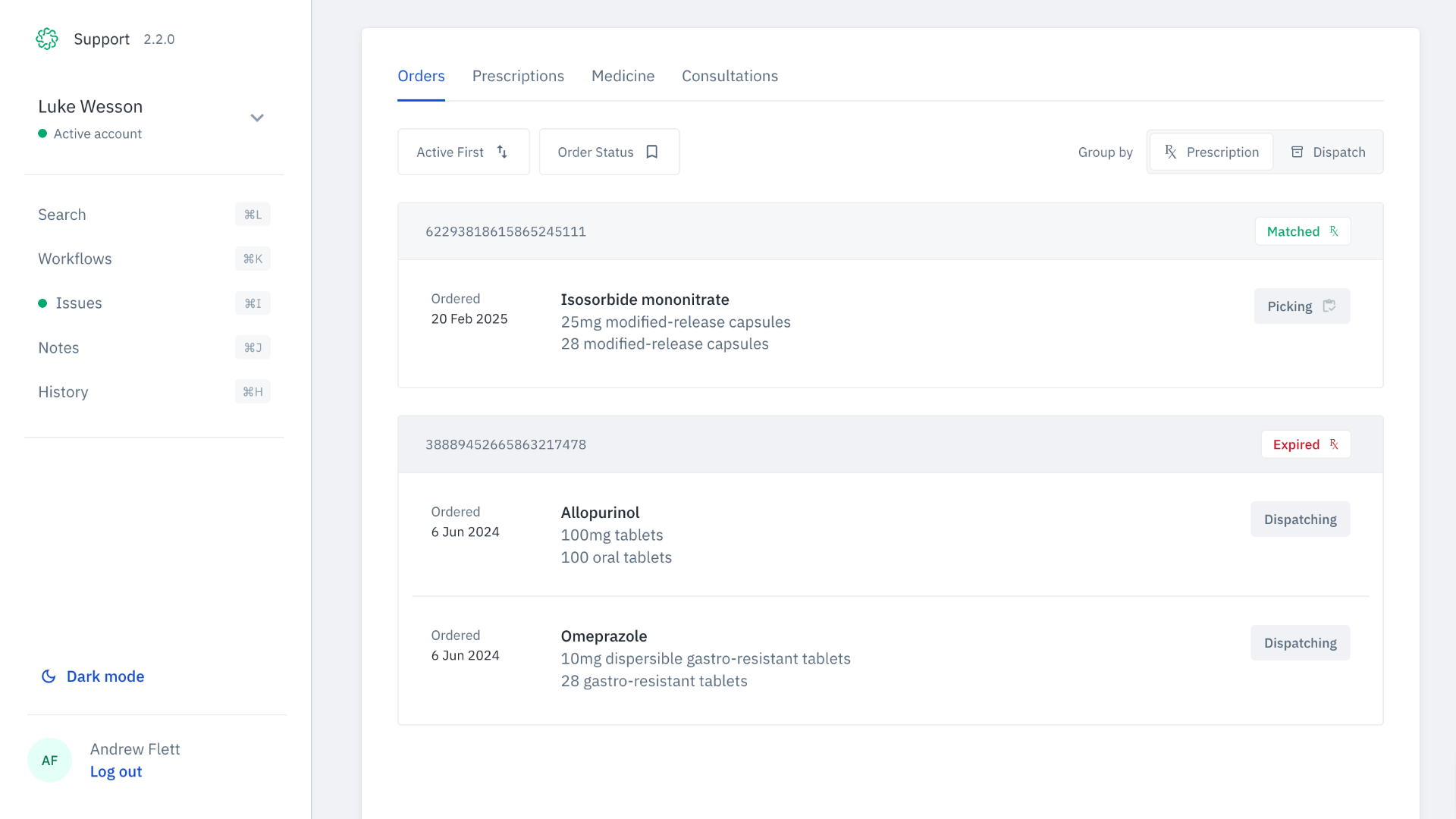
Task: Expand the Luke Wesson account chevron
Action: point(257,118)
